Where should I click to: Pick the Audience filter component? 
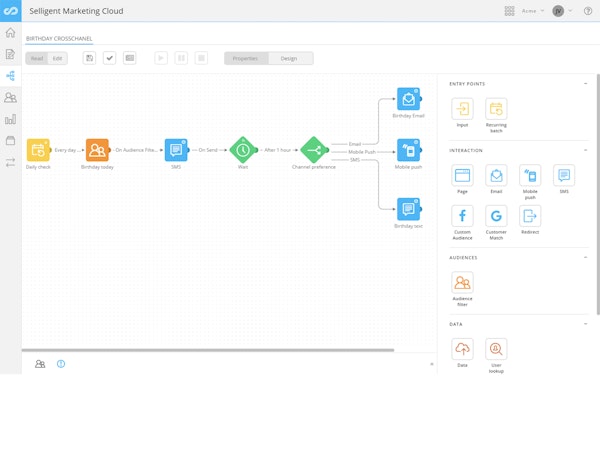pyautogui.click(x=462, y=283)
